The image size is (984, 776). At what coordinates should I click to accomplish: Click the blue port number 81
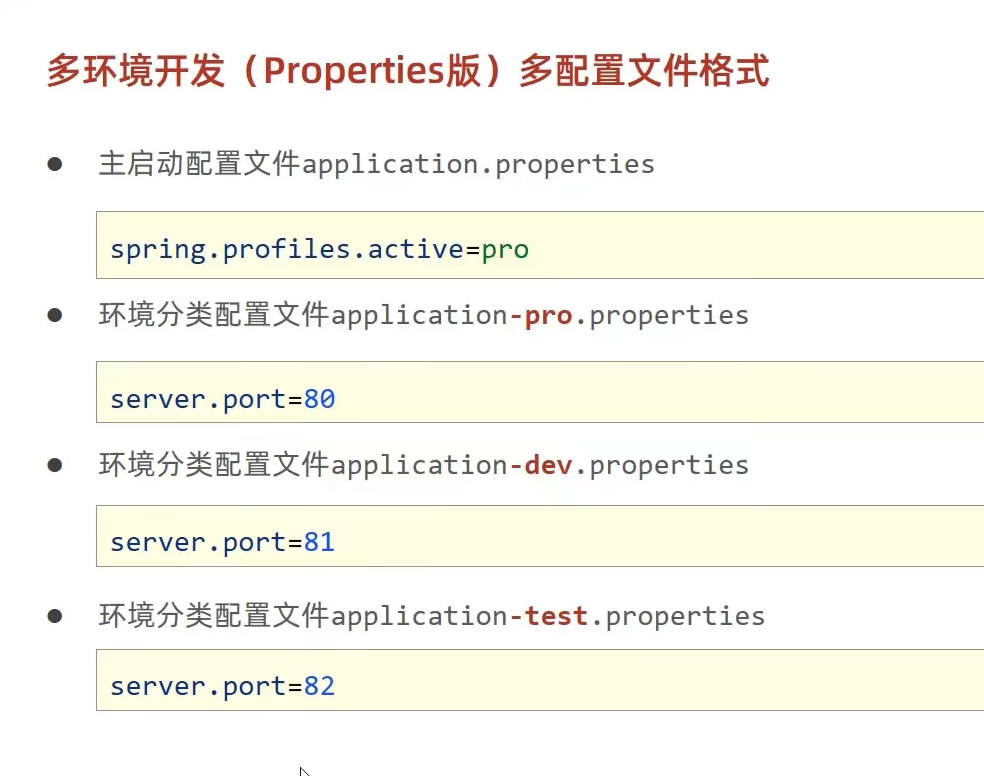(319, 543)
